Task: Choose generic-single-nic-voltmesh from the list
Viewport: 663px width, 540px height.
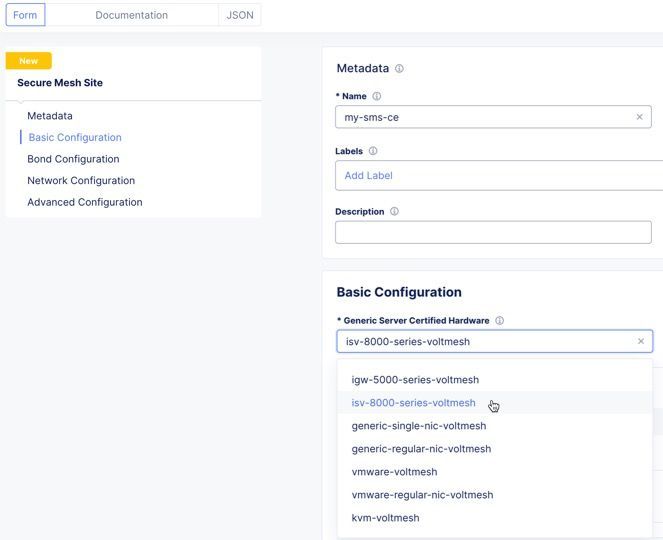Action: pyautogui.click(x=421, y=426)
